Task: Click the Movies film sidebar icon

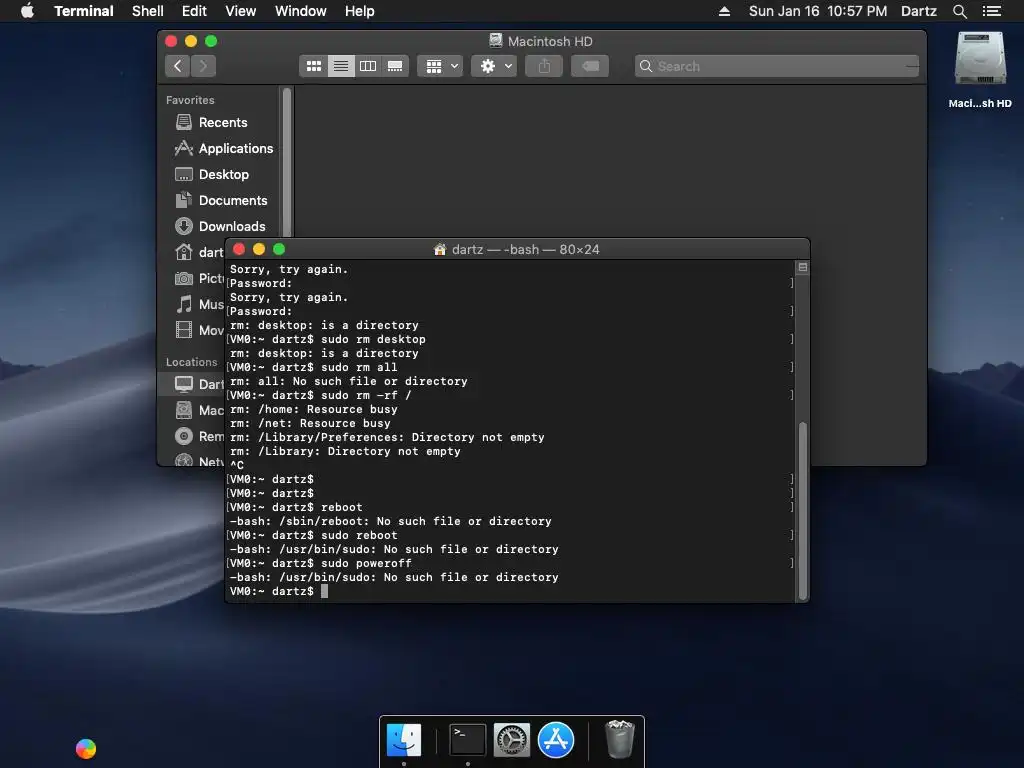Action: point(184,330)
